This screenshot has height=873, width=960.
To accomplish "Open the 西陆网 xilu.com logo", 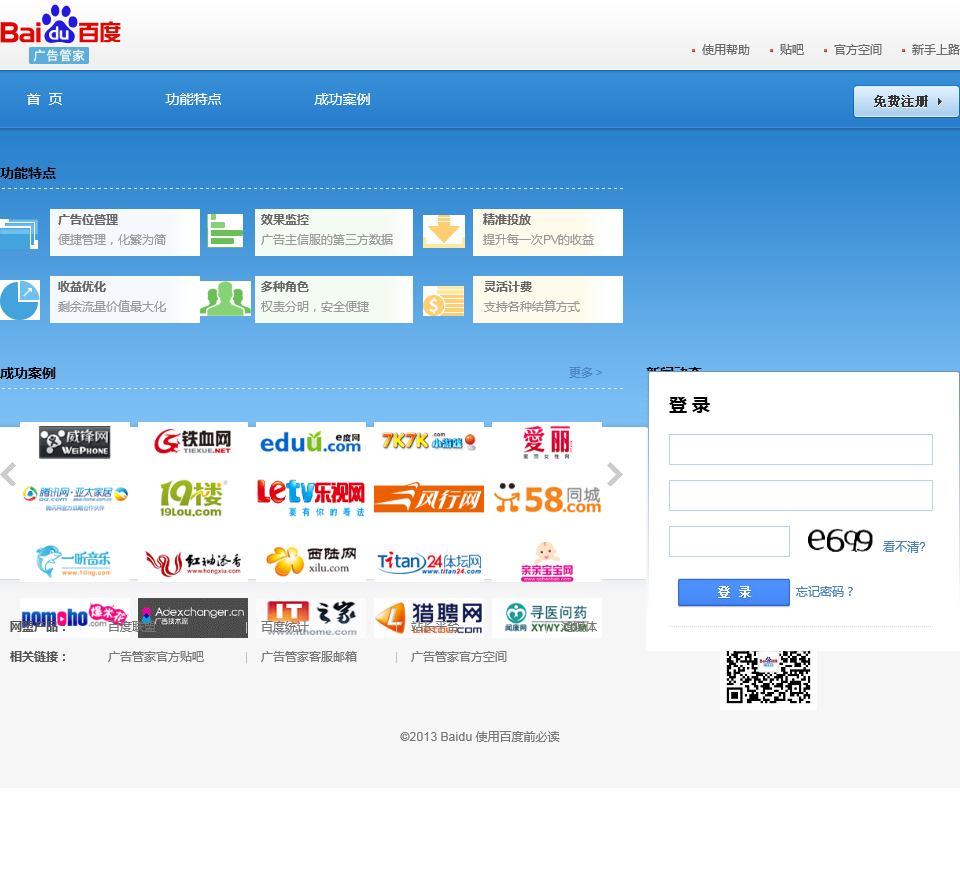I will point(310,561).
